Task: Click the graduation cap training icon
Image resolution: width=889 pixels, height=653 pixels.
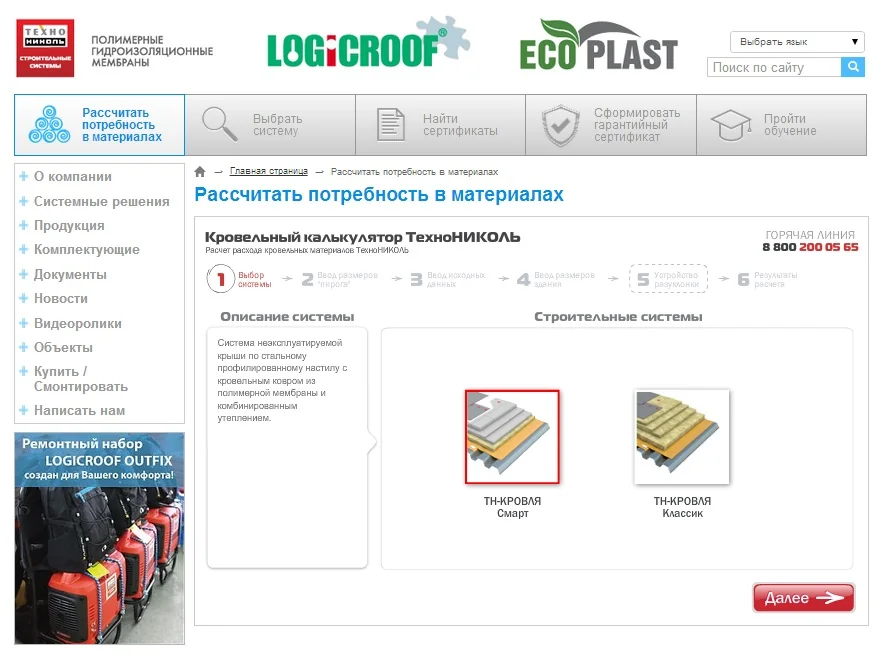Action: 731,125
